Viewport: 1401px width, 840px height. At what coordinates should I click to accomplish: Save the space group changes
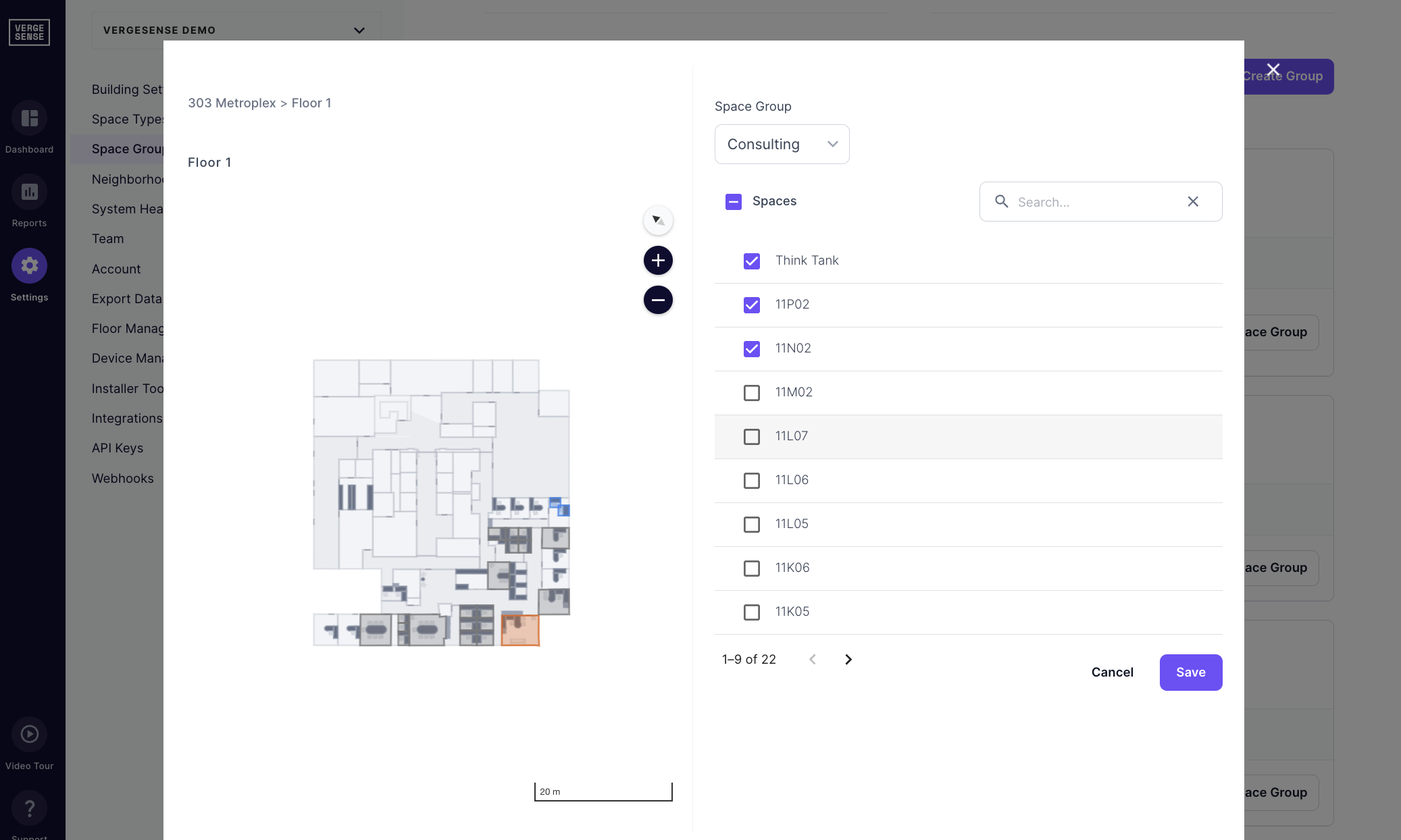1191,672
